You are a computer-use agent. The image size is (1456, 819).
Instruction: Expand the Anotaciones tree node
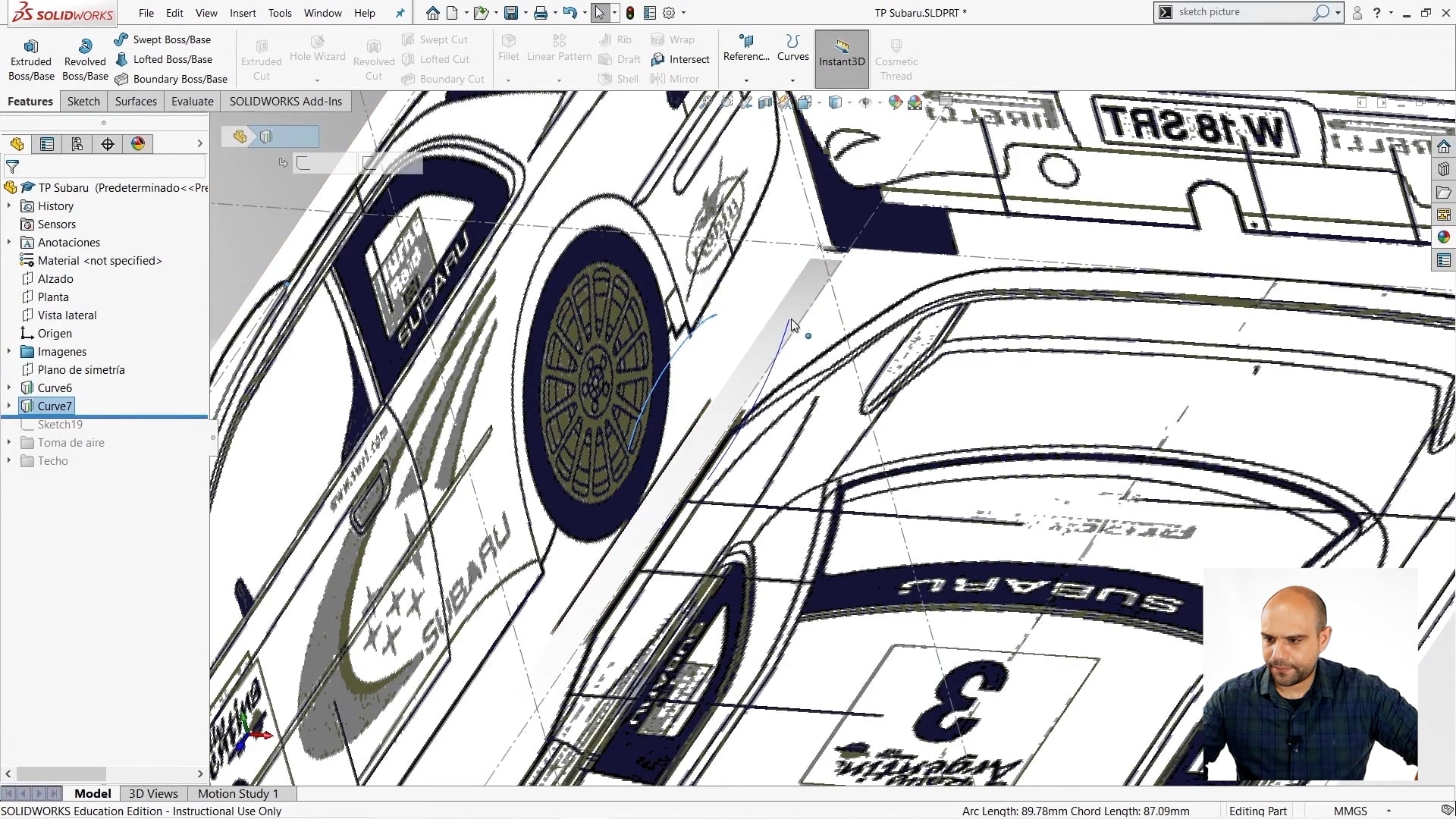pyautogui.click(x=9, y=243)
